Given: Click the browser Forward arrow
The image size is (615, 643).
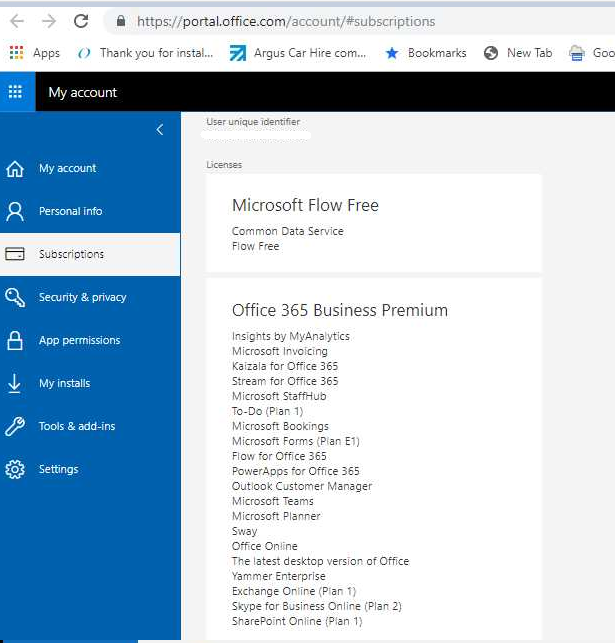Looking at the screenshot, I should pyautogui.click(x=49, y=21).
